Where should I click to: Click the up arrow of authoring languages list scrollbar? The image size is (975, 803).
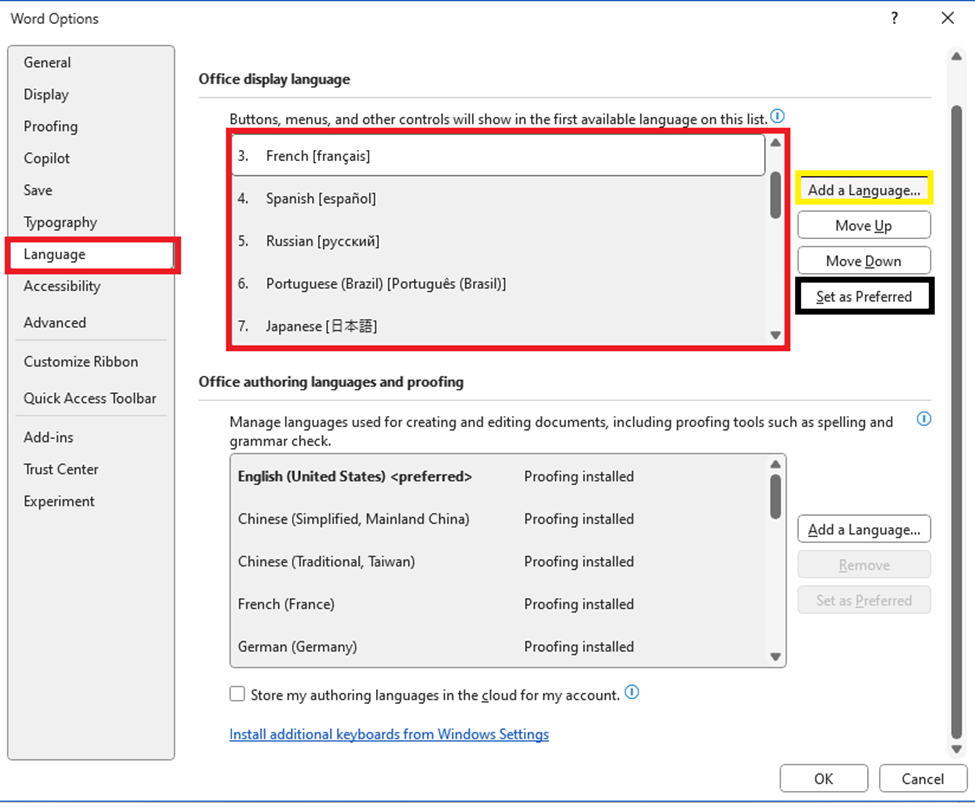click(775, 464)
